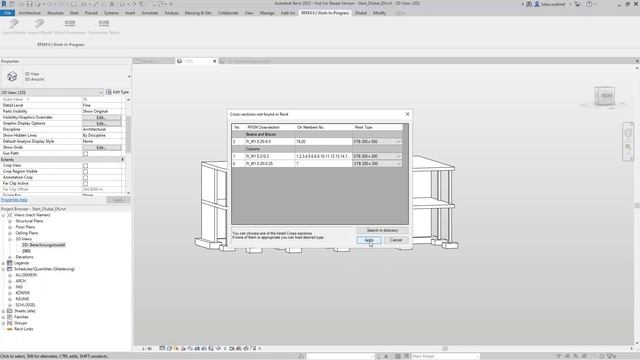640x360 pixels.
Task: Click the Import Model ribbon icon
Action: [40, 24]
